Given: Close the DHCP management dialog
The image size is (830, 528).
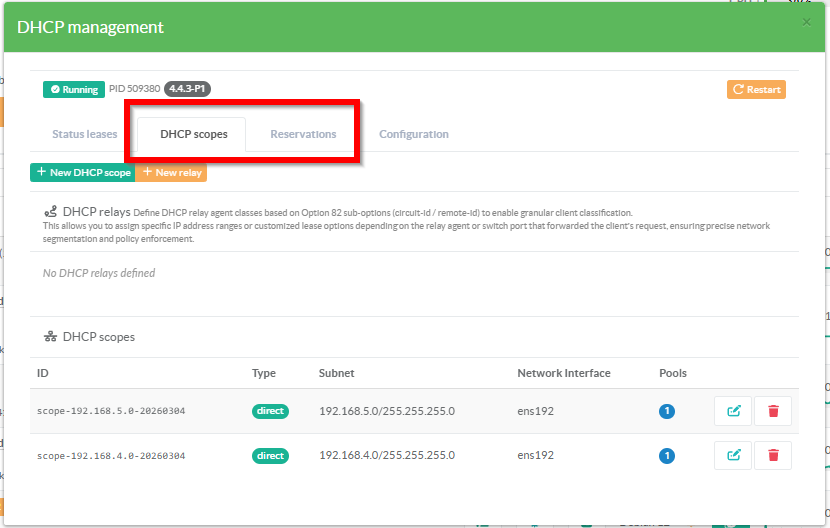Looking at the screenshot, I should [807, 22].
